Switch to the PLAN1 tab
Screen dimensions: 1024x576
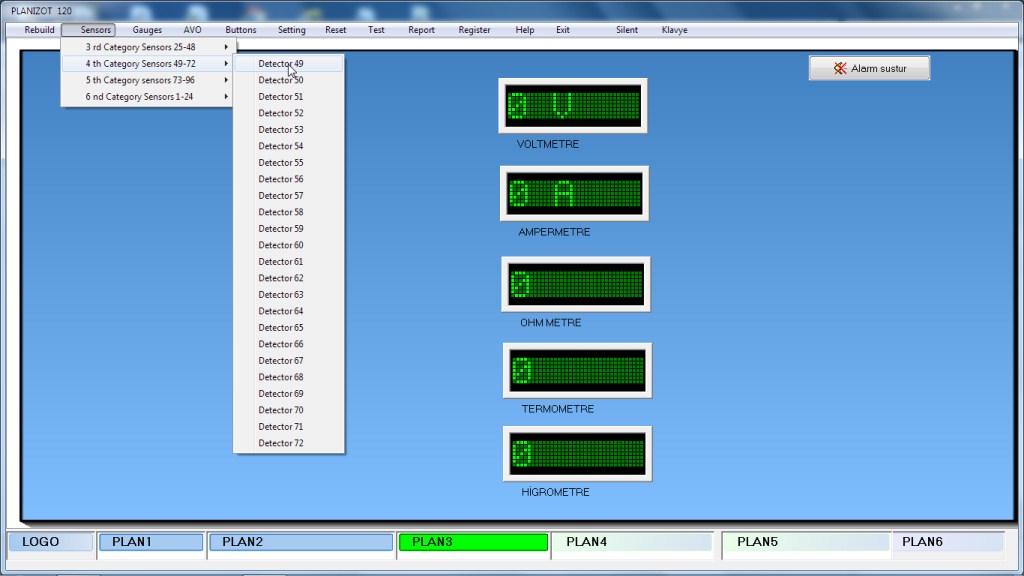150,542
